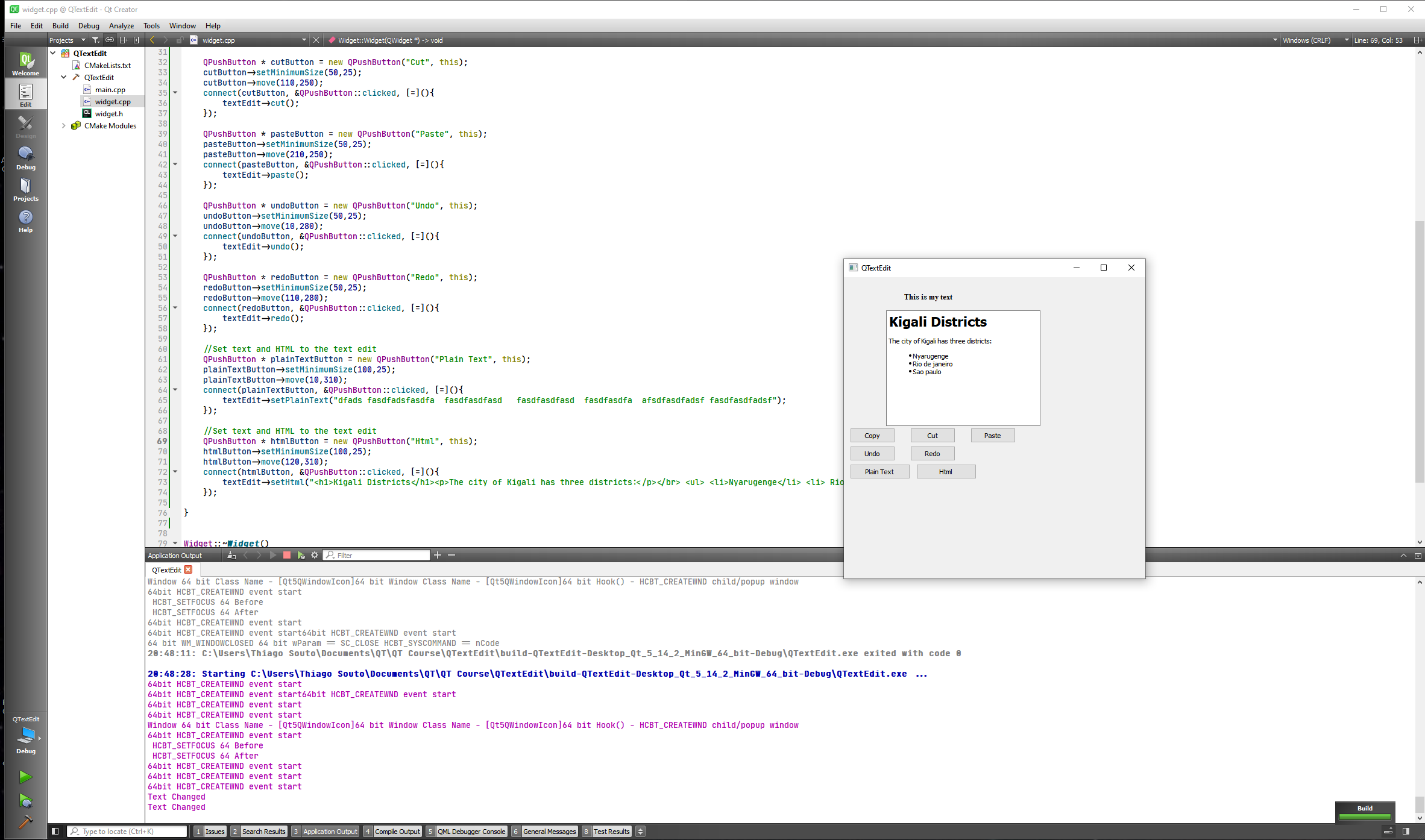Open Projects view selector dropdown
1425x840 pixels.
(x=68, y=40)
